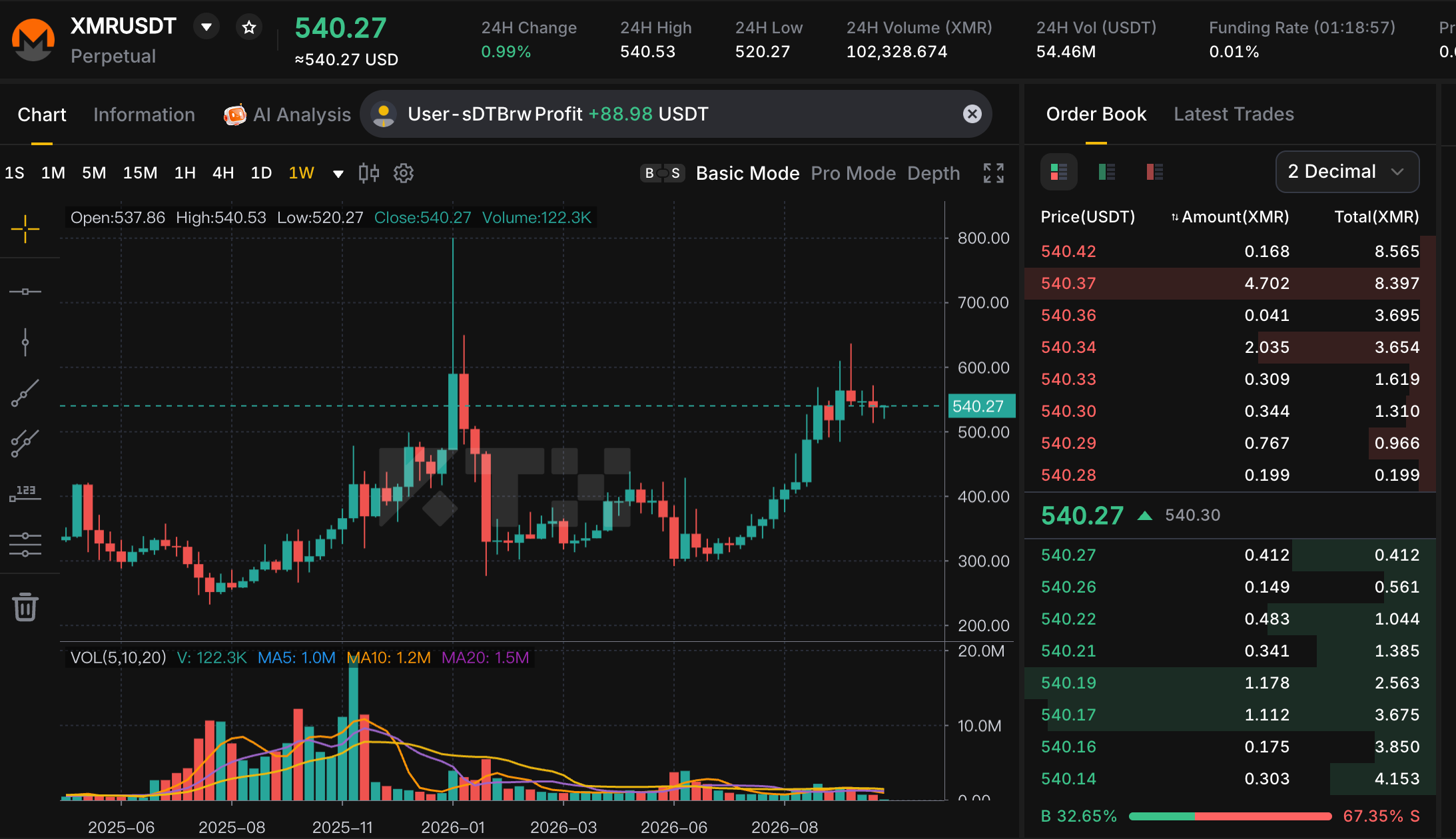Viewport: 1456px width, 839px height.
Task: Expand chart to fullscreen
Action: click(x=994, y=173)
